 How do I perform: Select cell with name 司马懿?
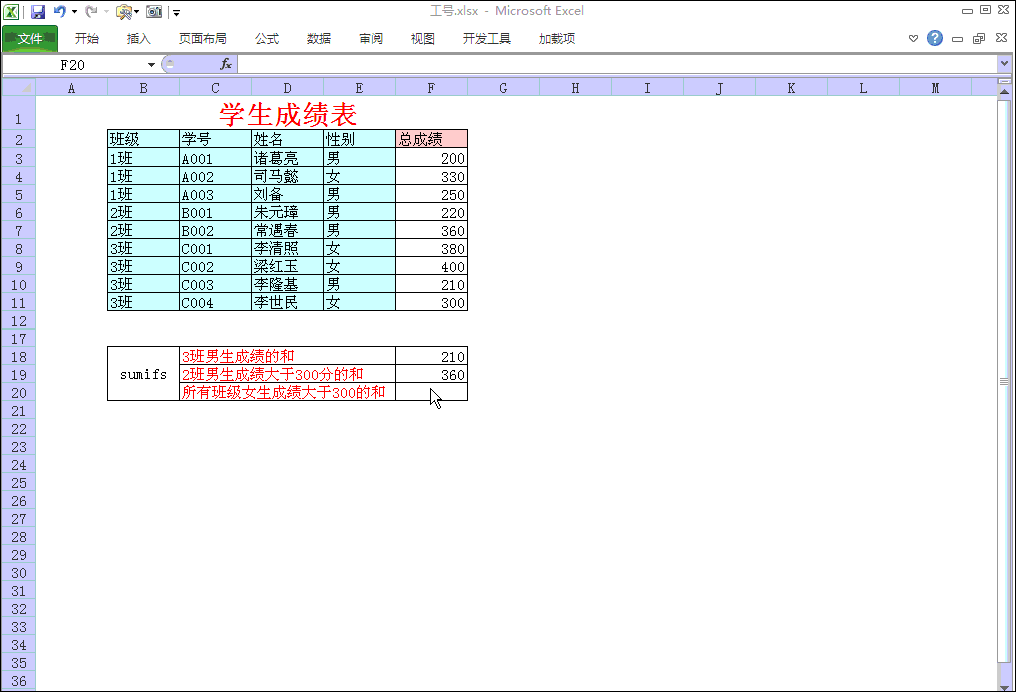tap(287, 176)
